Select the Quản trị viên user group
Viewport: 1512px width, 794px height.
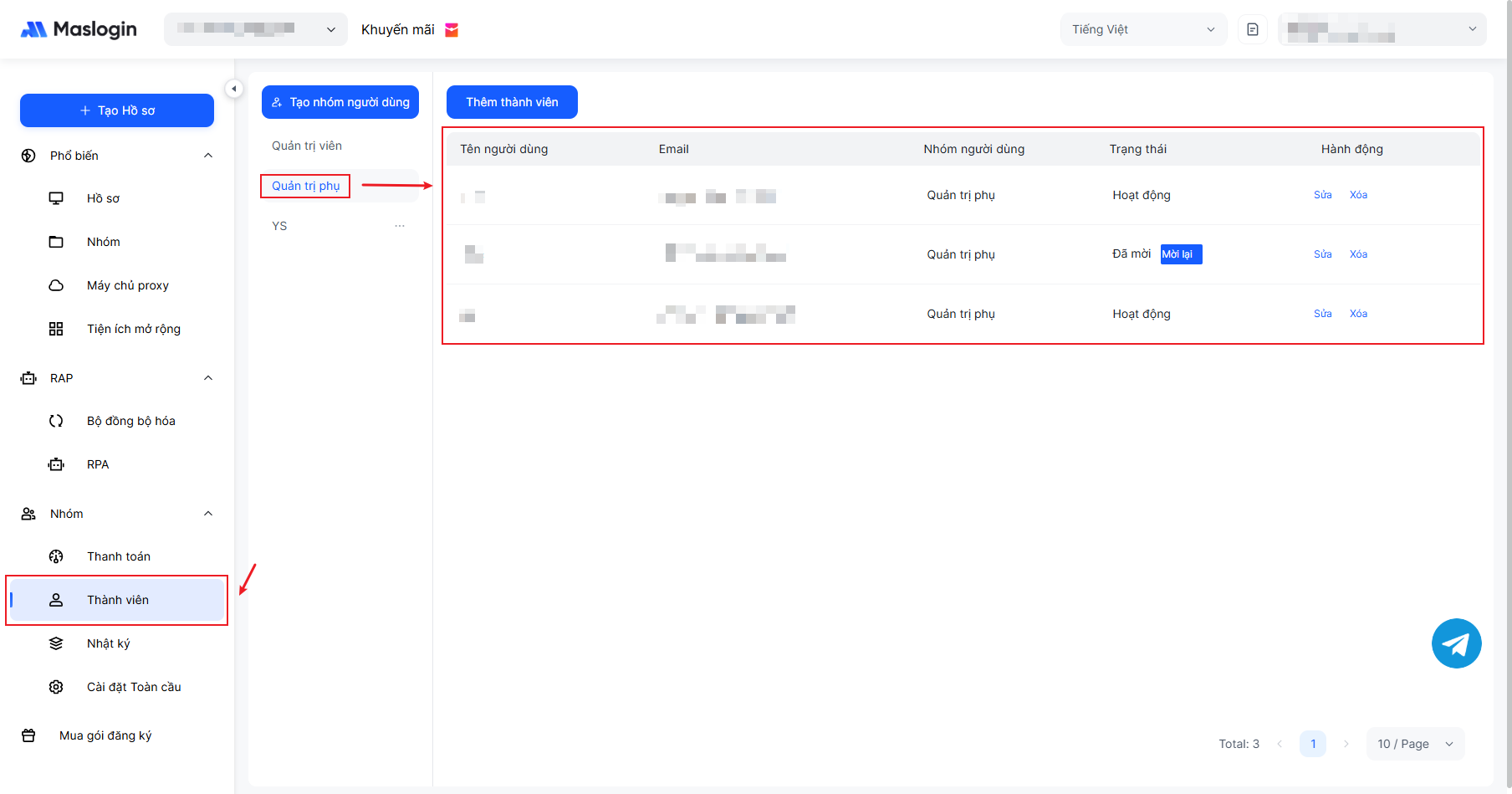click(307, 146)
